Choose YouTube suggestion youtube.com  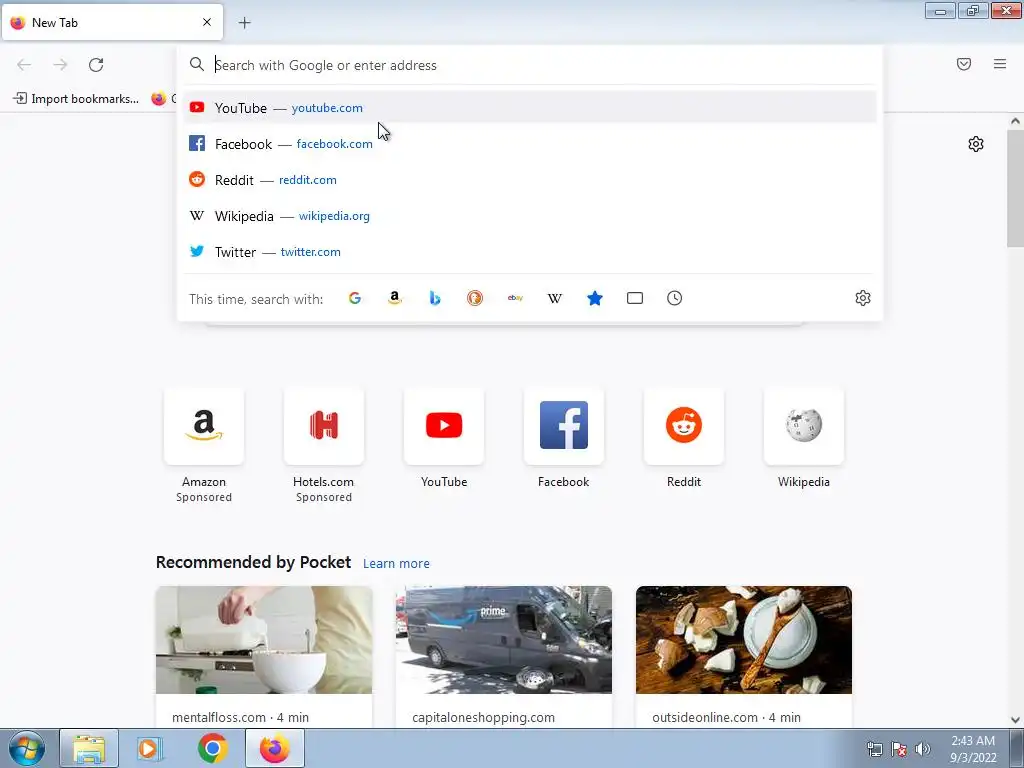pyautogui.click(x=530, y=108)
